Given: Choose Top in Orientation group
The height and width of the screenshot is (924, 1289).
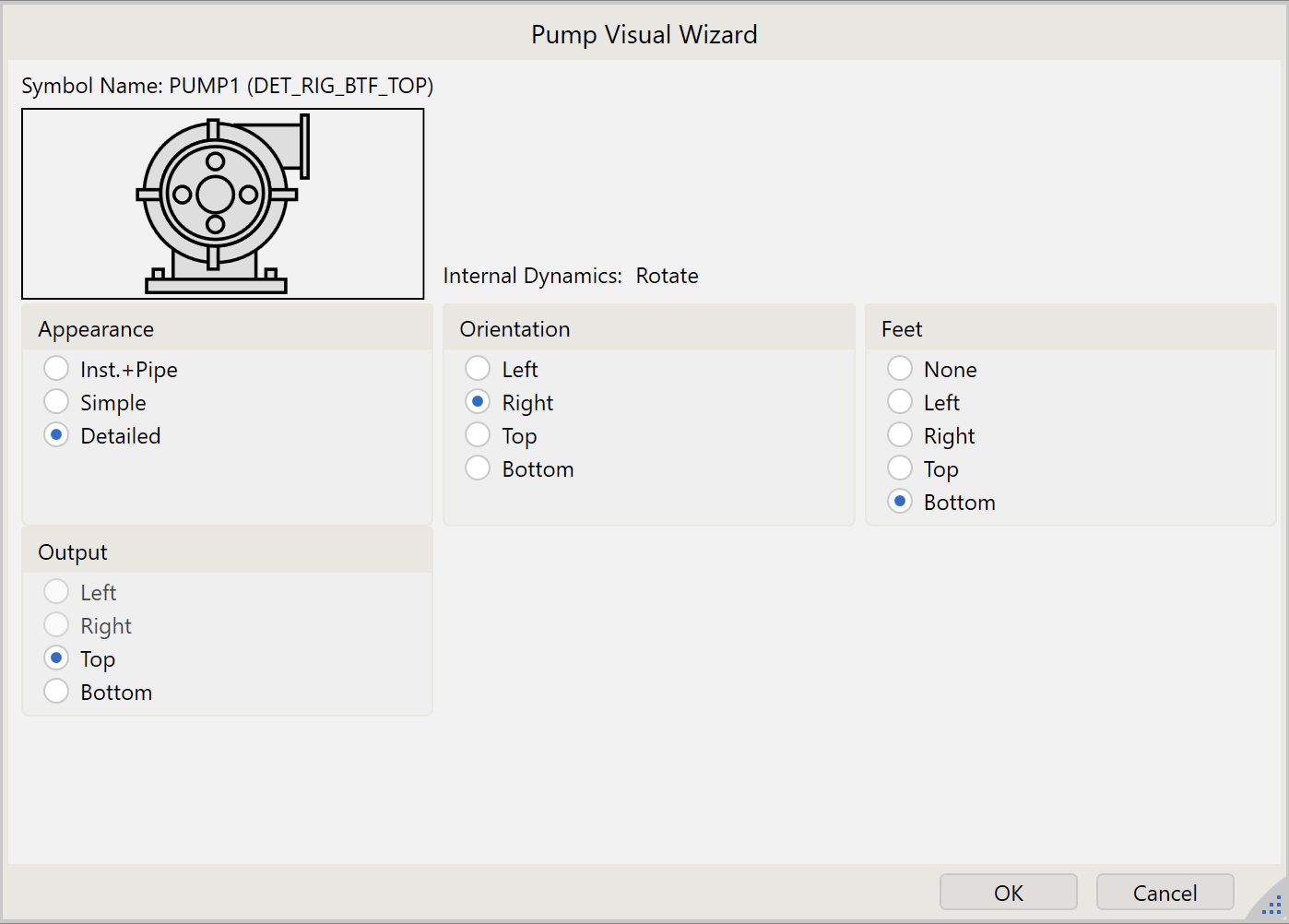Looking at the screenshot, I should tap(478, 435).
